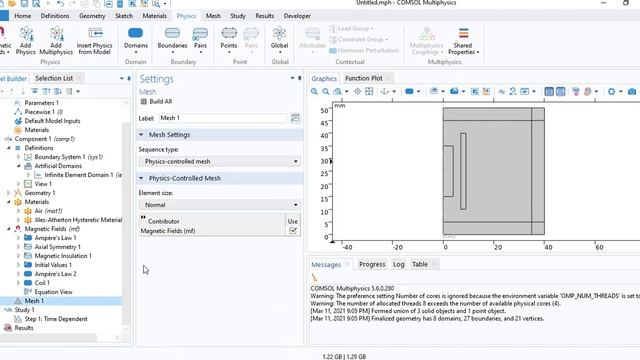Click Build All in Settings
640x360 pixels.
(x=156, y=101)
